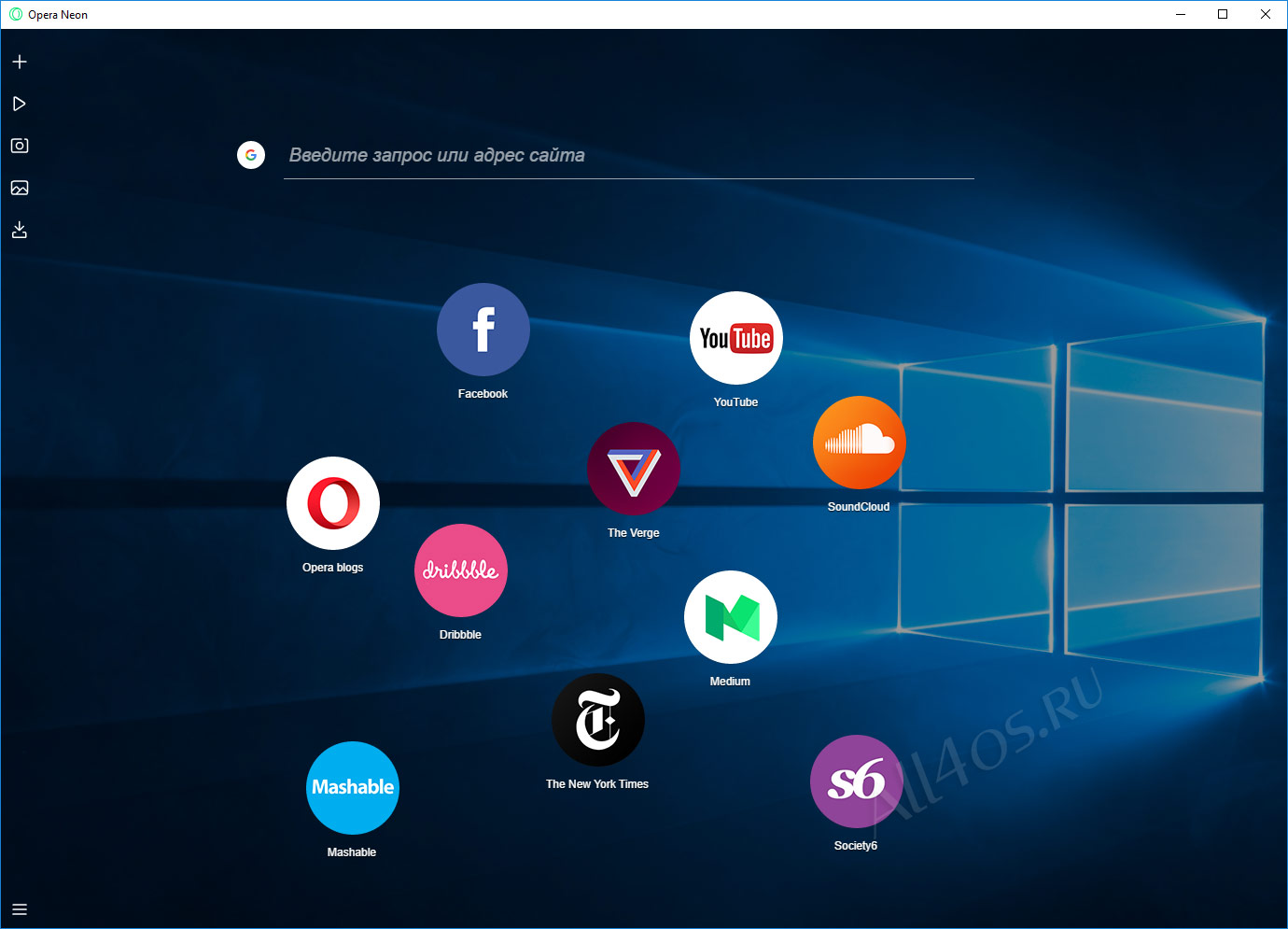Screen dimensions: 1288x929
Task: Open the media player sidebar icon
Action: [20, 104]
